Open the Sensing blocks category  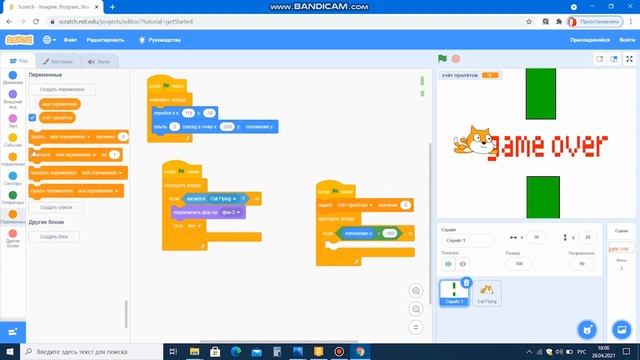pyautogui.click(x=13, y=178)
